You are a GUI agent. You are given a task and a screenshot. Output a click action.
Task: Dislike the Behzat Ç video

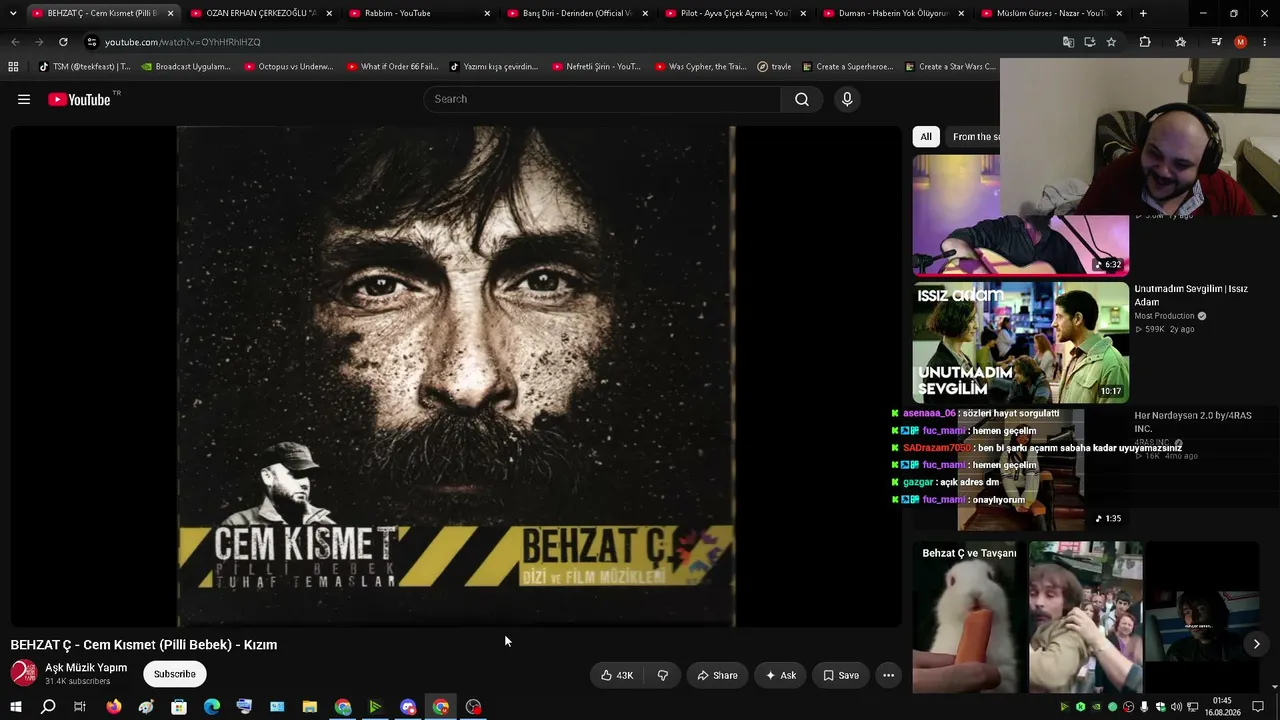tap(662, 675)
